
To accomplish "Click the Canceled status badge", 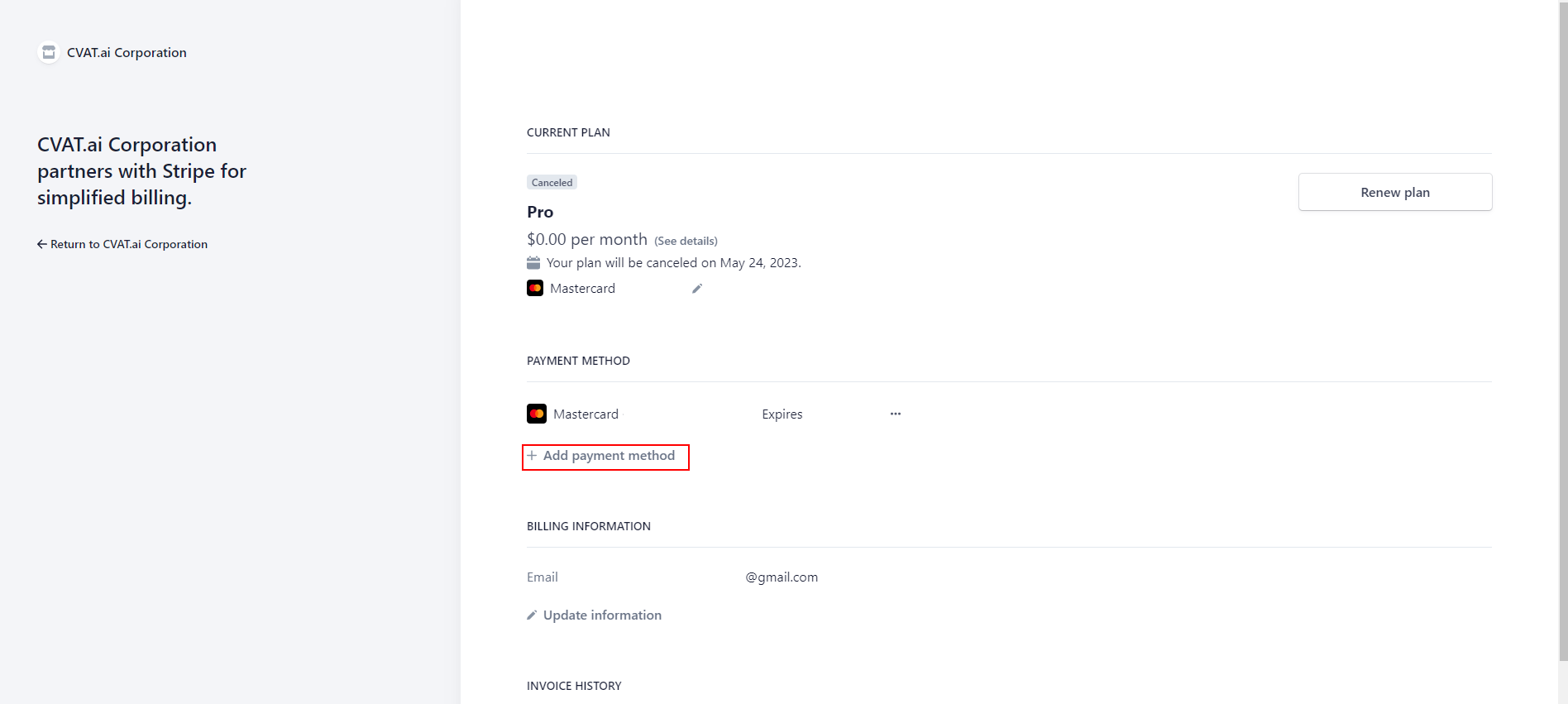I will 552,183.
